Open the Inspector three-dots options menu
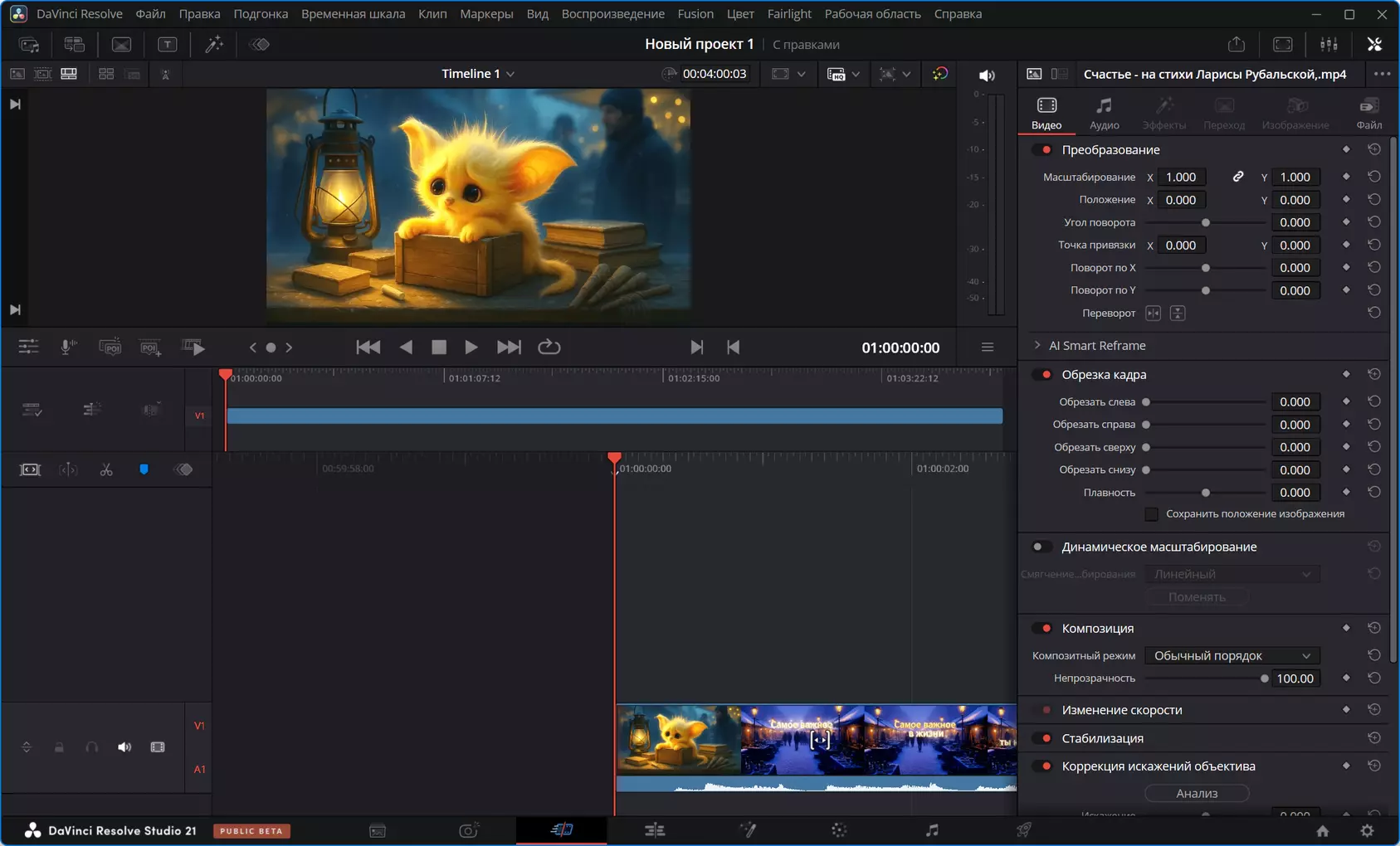Viewport: 1400px width, 846px height. click(1382, 75)
